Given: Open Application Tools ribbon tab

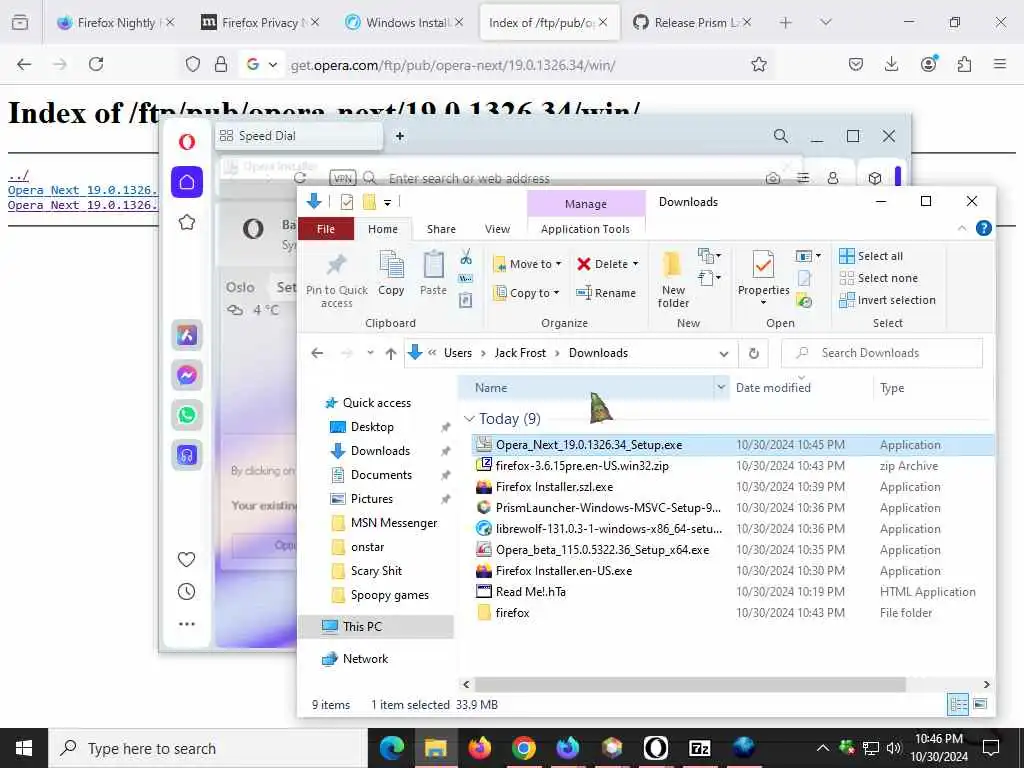Looking at the screenshot, I should tap(585, 229).
